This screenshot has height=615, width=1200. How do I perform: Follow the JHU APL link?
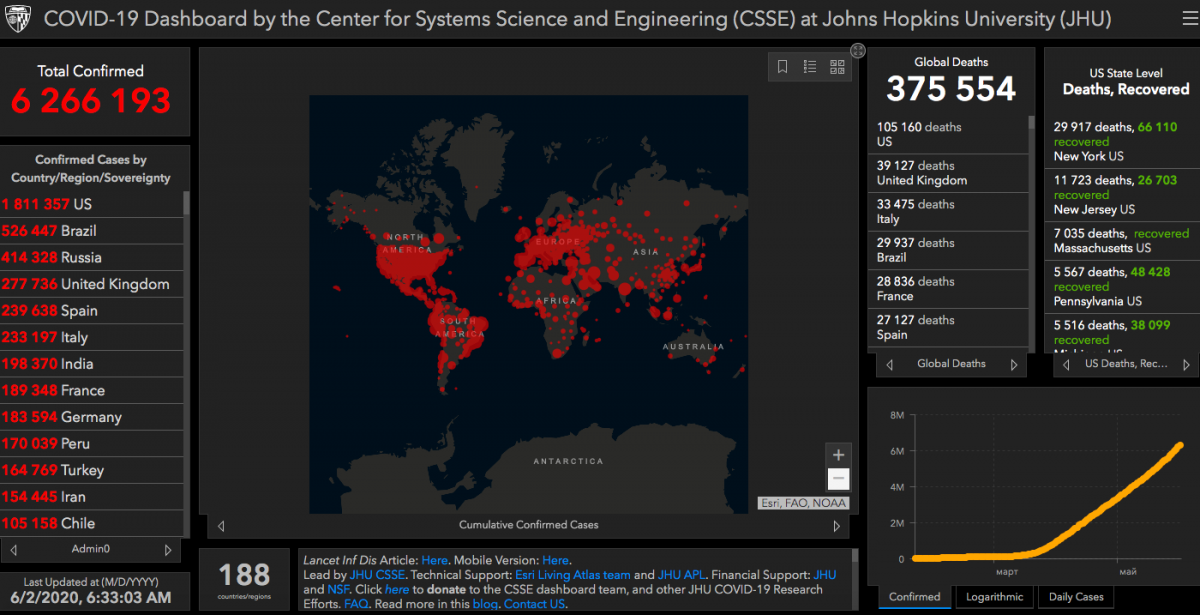[682, 575]
